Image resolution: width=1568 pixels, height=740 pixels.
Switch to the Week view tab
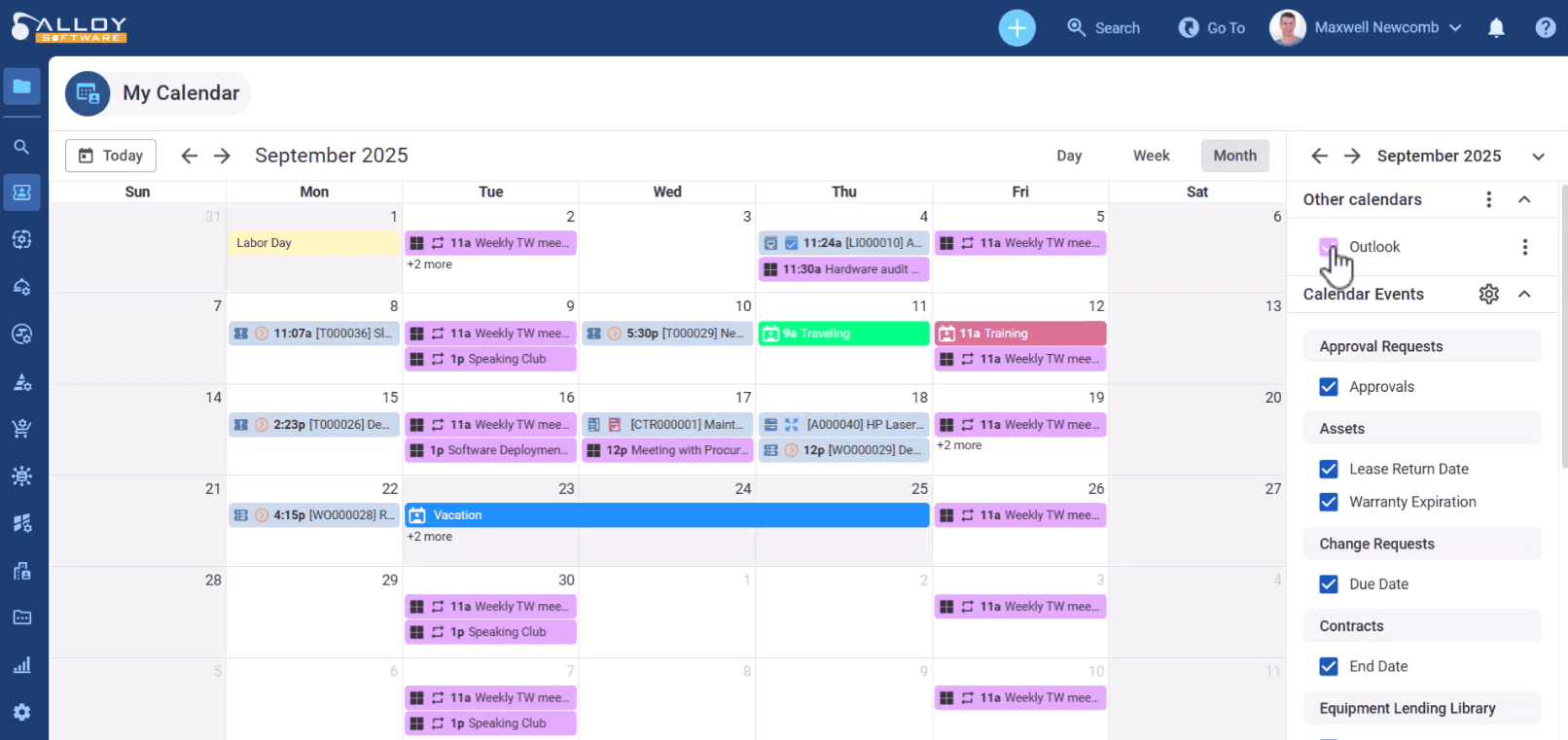click(x=1151, y=156)
